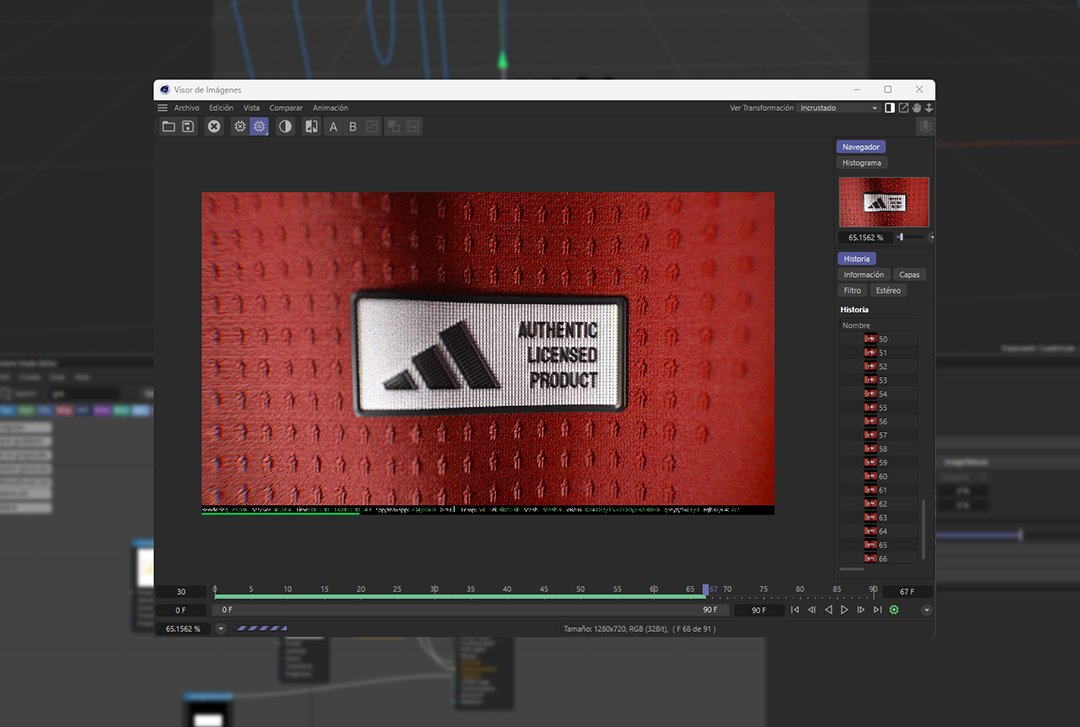Select history frame 50
This screenshot has height=727, width=1080.
(878, 339)
